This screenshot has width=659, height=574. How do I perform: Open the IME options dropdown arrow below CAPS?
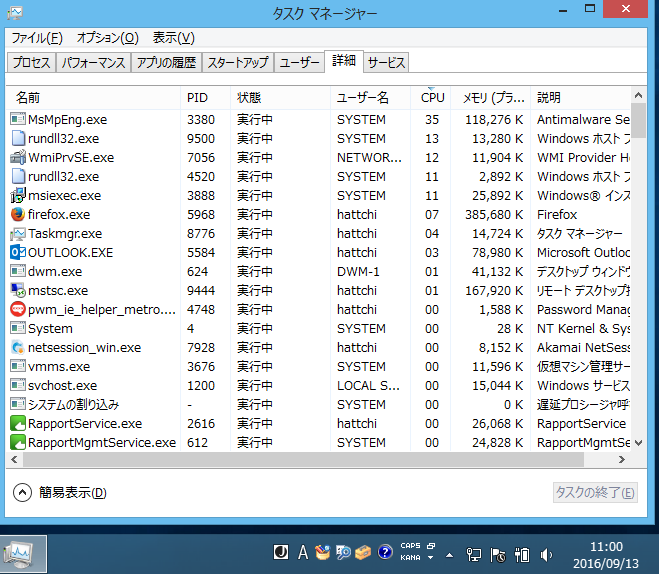[430, 558]
